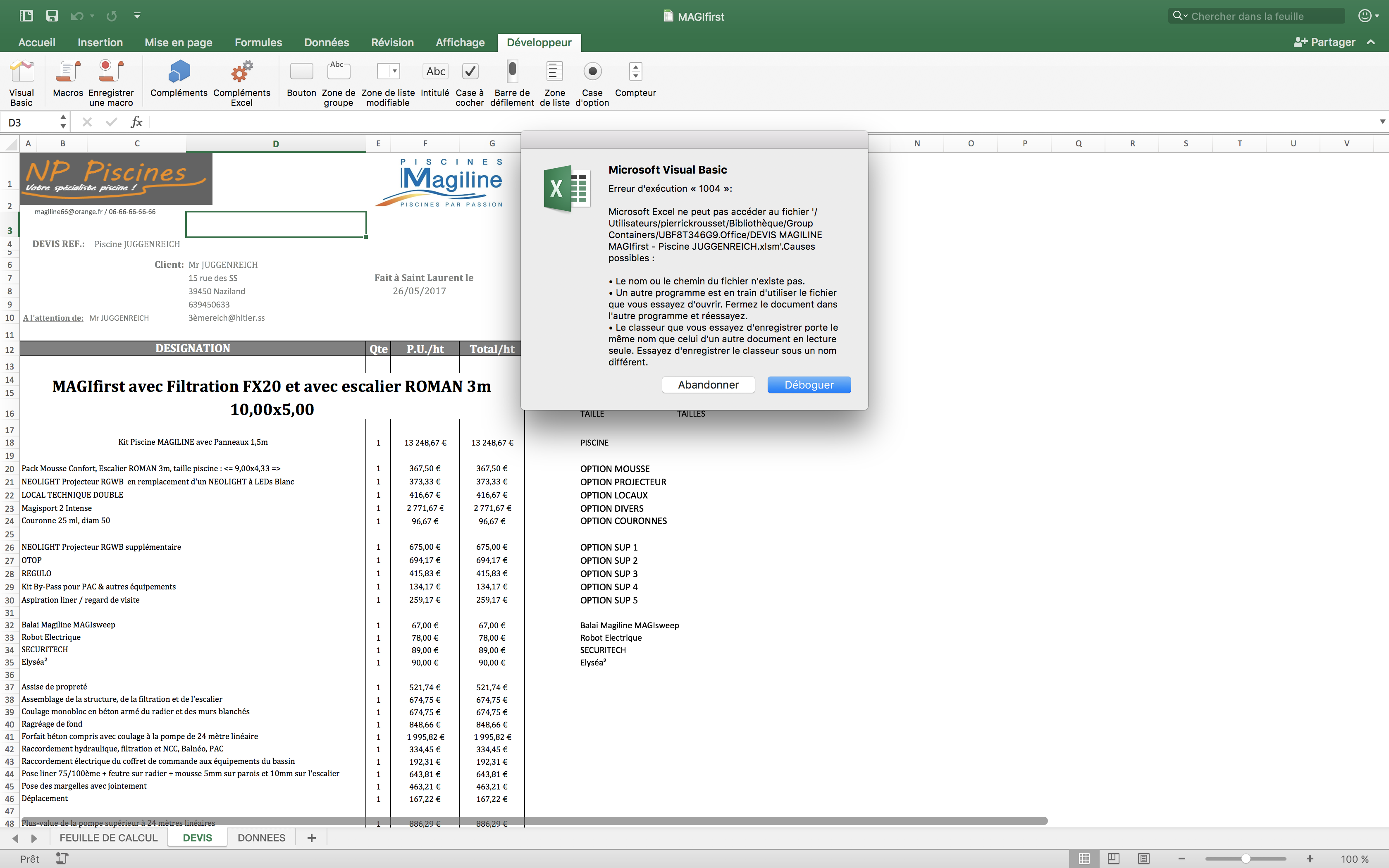The width and height of the screenshot is (1389, 868).
Task: Open the Undo history dropdown arrow
Action: (x=93, y=16)
